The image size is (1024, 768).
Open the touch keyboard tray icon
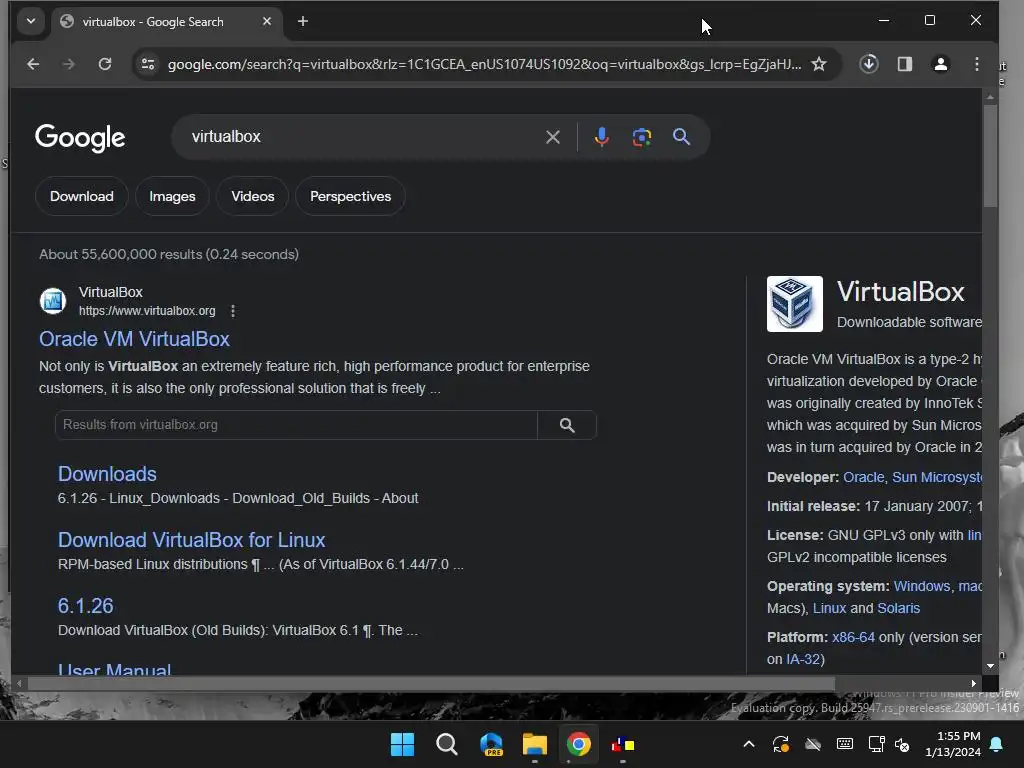click(844, 744)
